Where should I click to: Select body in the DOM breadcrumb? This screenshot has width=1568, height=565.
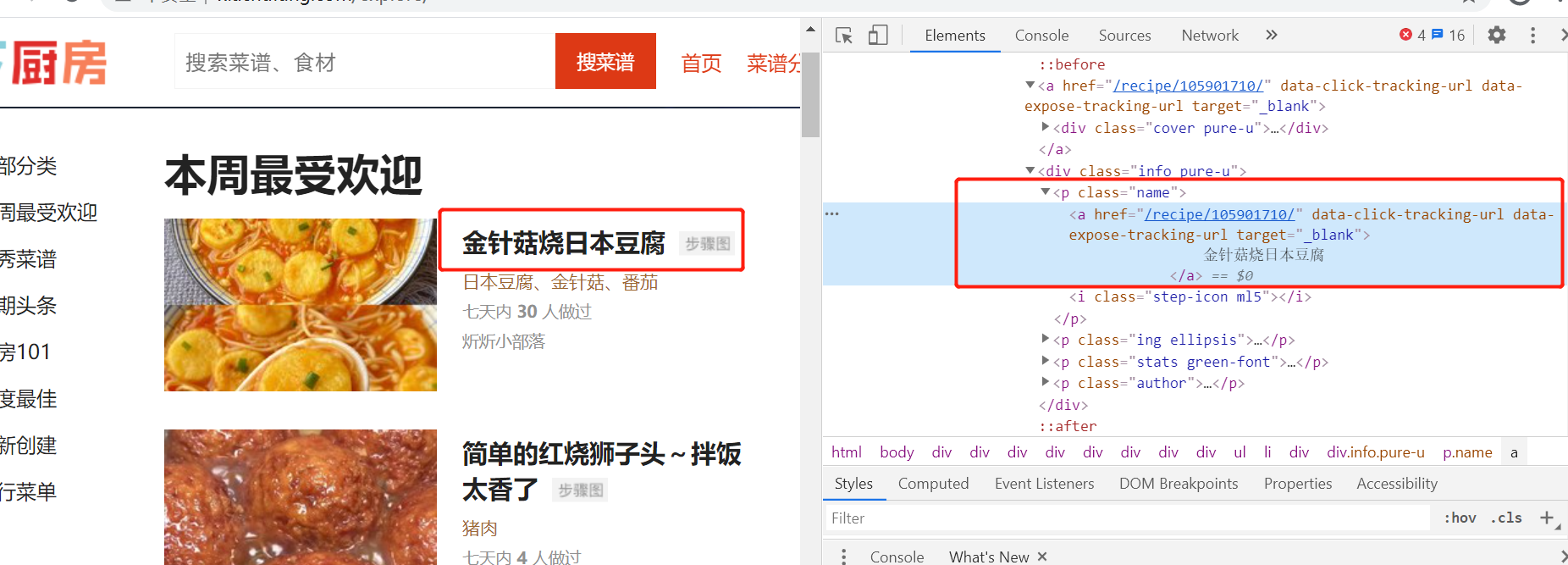(x=897, y=452)
